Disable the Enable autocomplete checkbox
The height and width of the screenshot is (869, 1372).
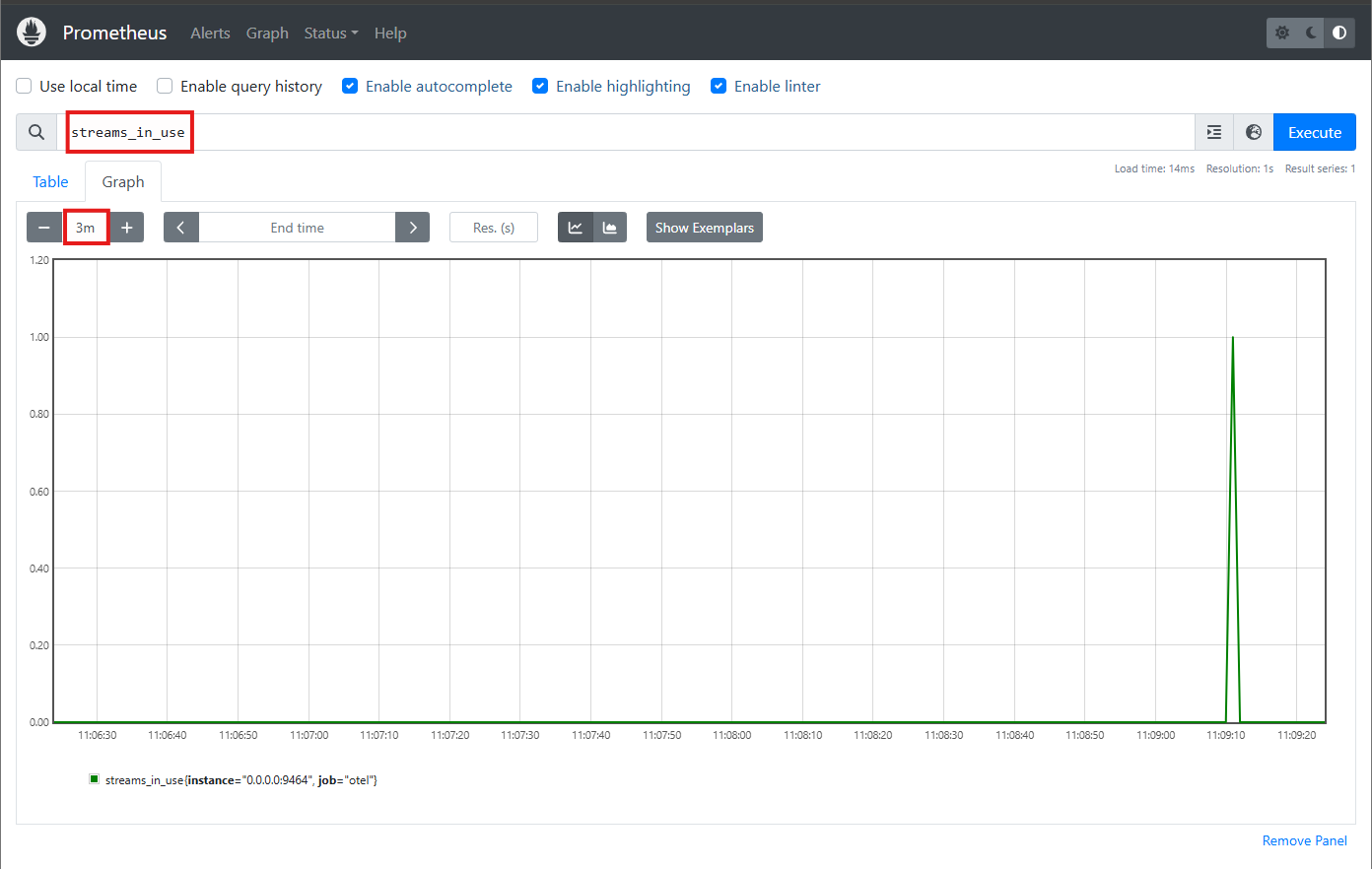coord(350,87)
